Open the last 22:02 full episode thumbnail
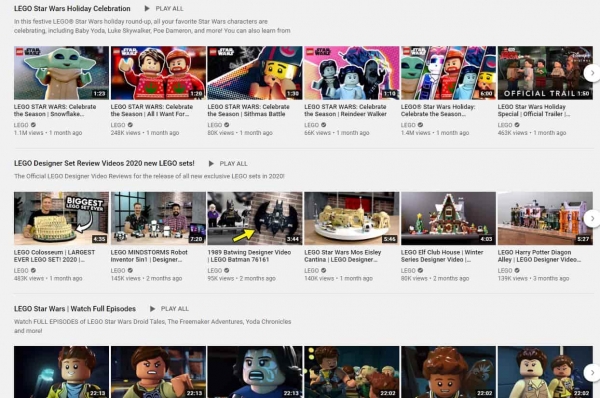 coord(545,372)
